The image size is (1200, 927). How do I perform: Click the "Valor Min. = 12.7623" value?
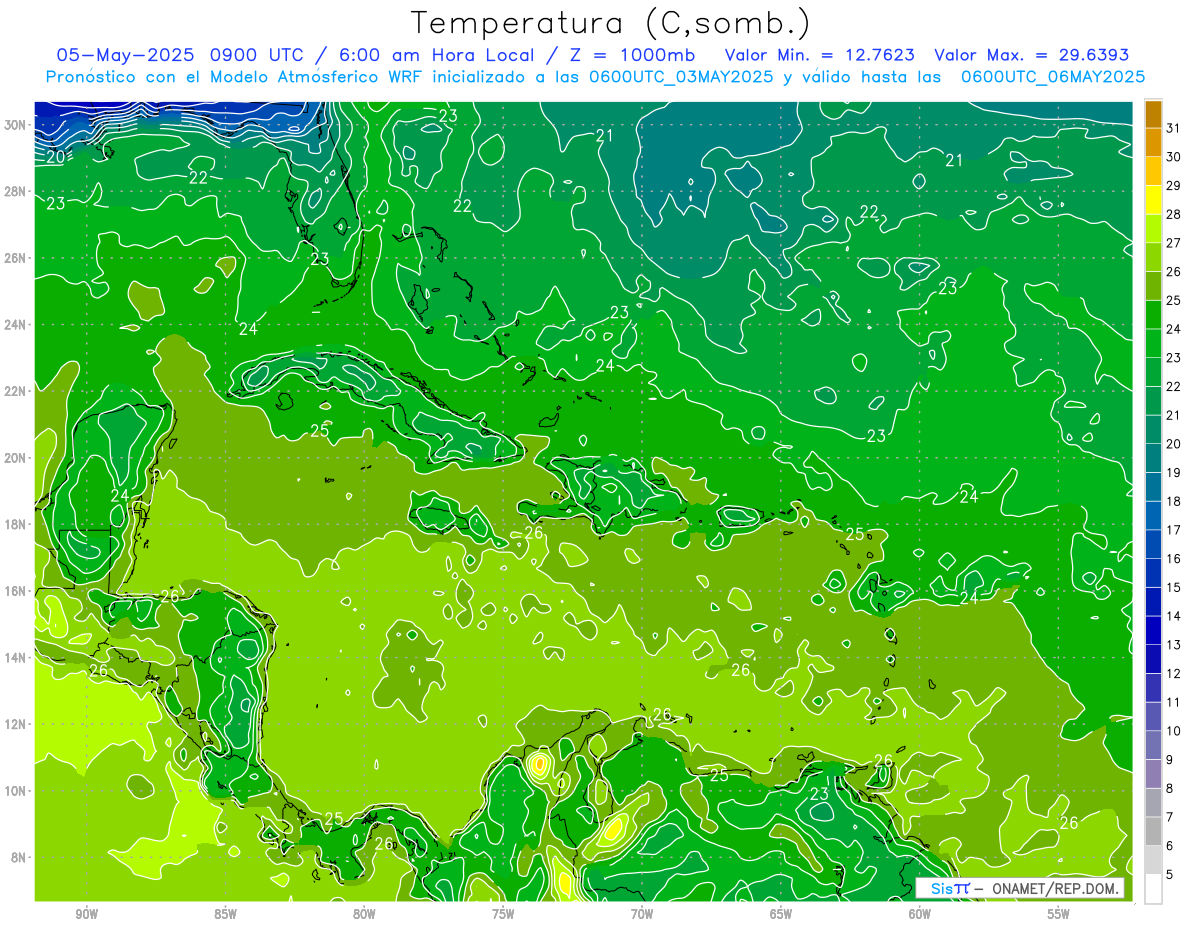pyautogui.click(x=819, y=54)
